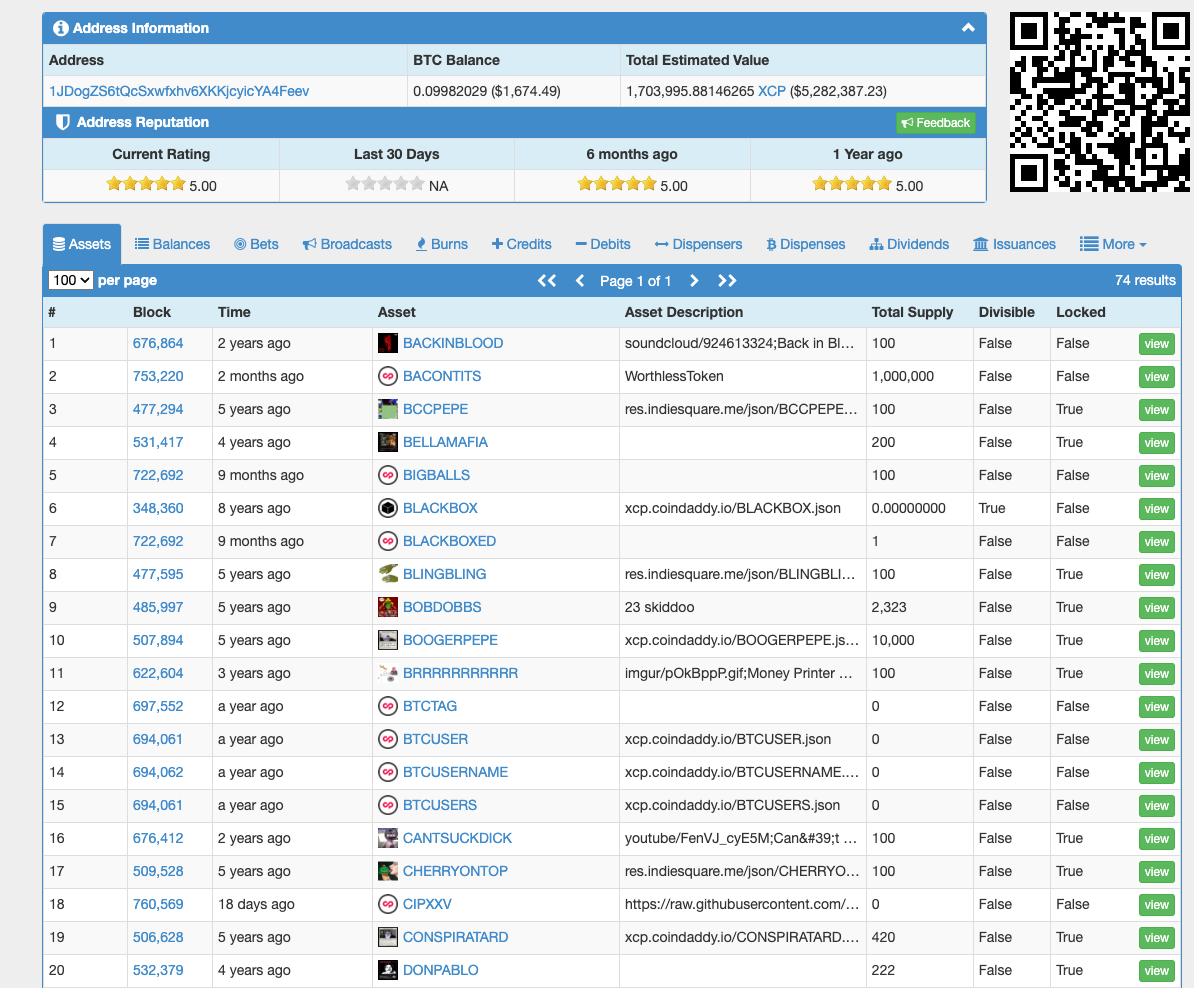This screenshot has width=1194, height=988.
Task: Click the 6 months ago star rating
Action: [617, 184]
